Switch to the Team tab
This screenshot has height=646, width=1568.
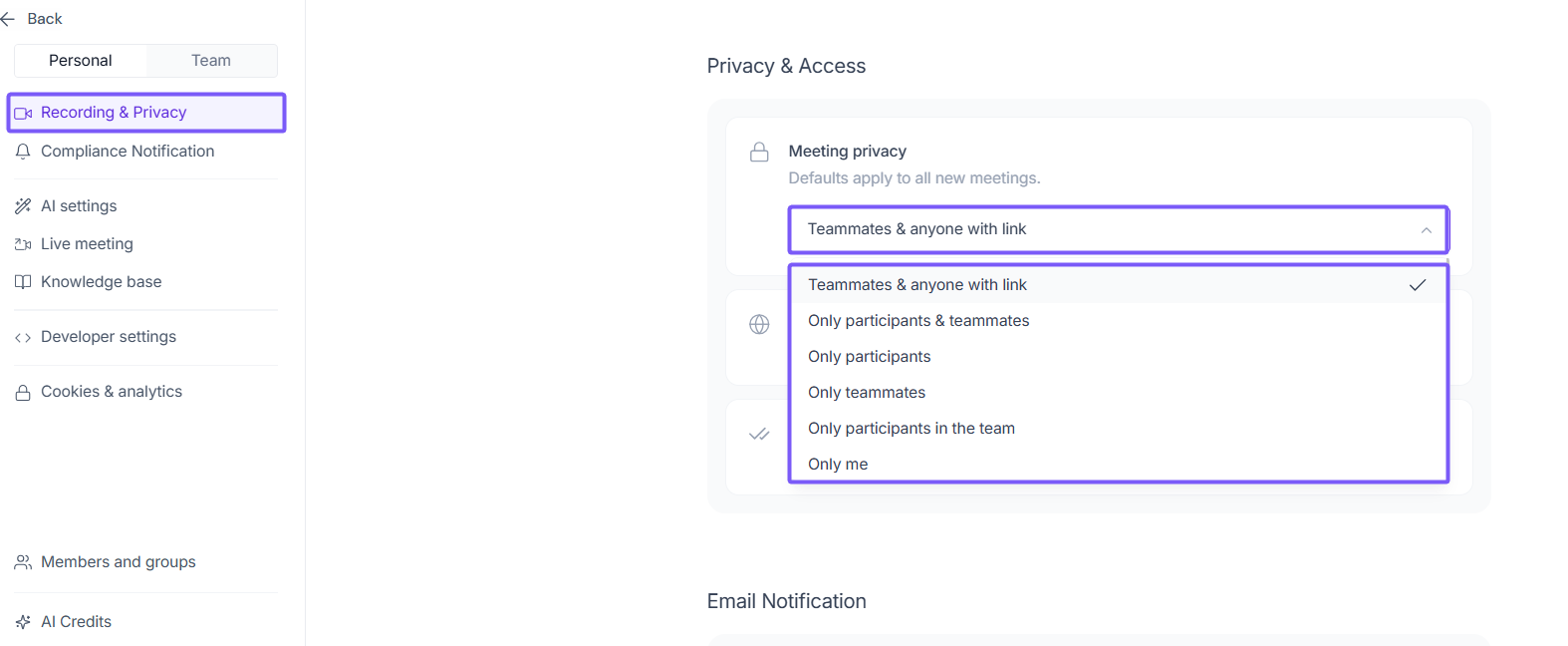[x=211, y=61]
